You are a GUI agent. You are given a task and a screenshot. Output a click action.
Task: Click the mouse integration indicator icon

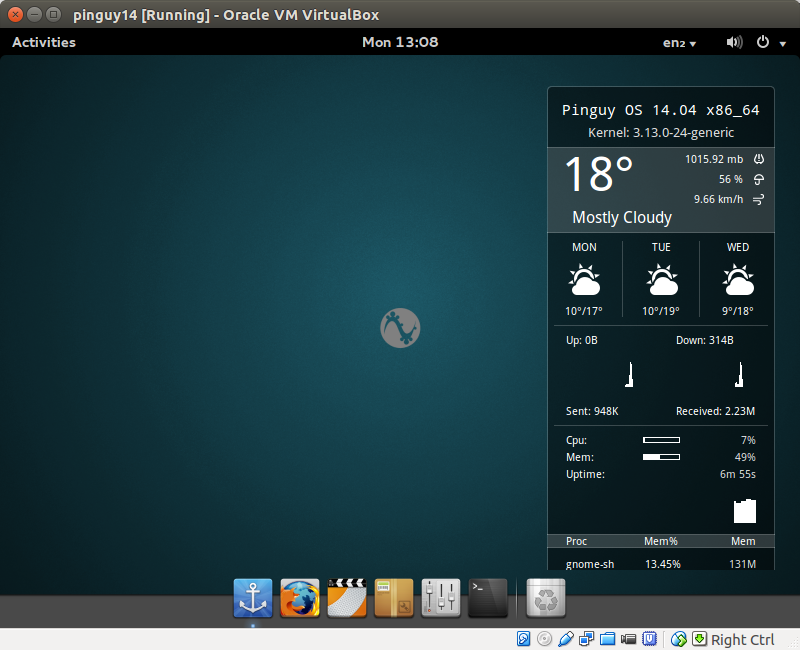pos(679,639)
